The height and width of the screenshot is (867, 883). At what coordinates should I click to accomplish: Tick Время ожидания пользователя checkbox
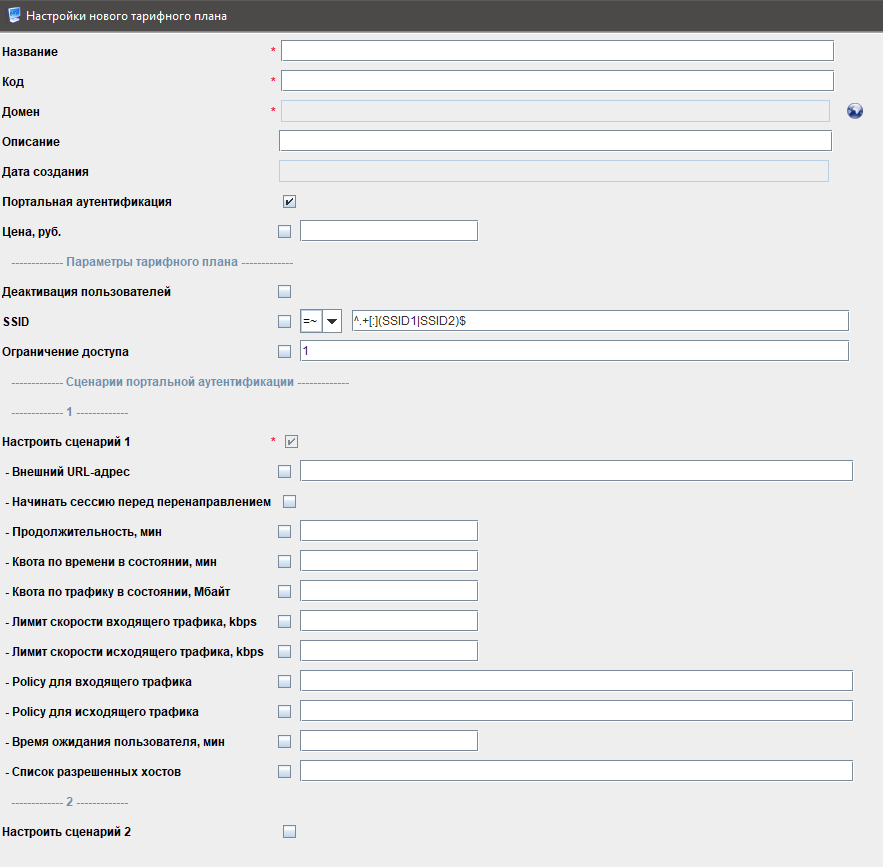(x=285, y=741)
